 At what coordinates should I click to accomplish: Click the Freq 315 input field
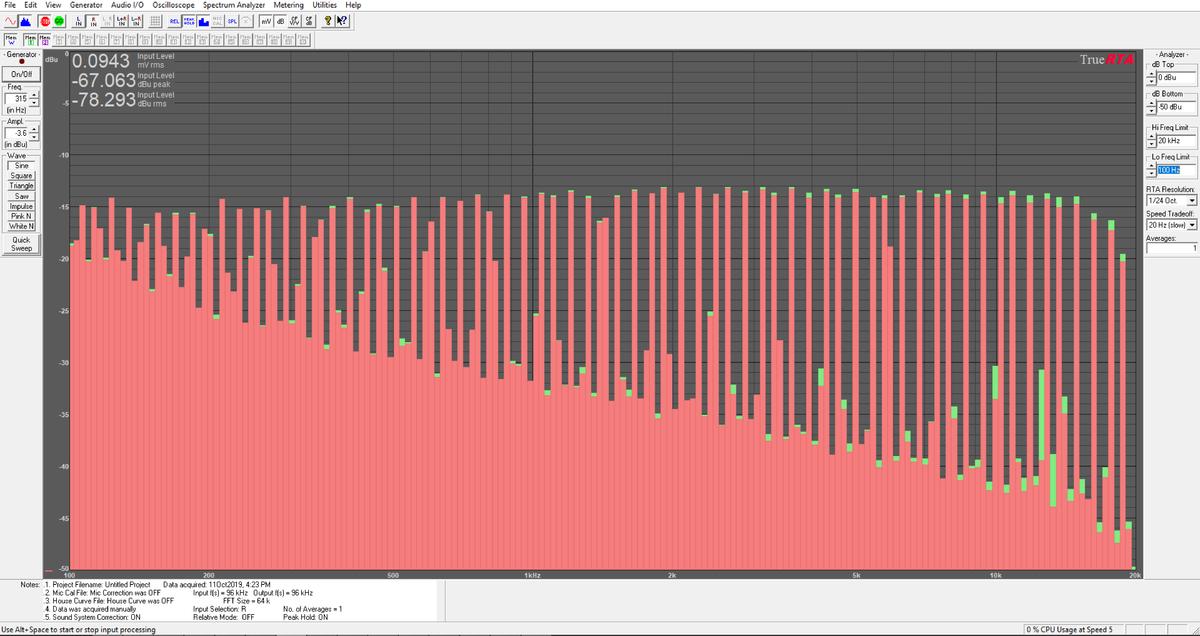17,98
